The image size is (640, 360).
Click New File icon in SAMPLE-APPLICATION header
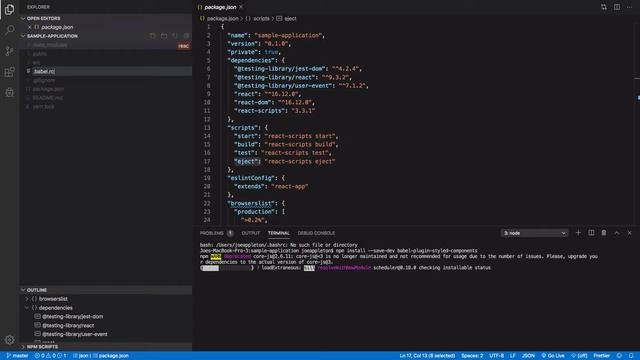(152, 36)
